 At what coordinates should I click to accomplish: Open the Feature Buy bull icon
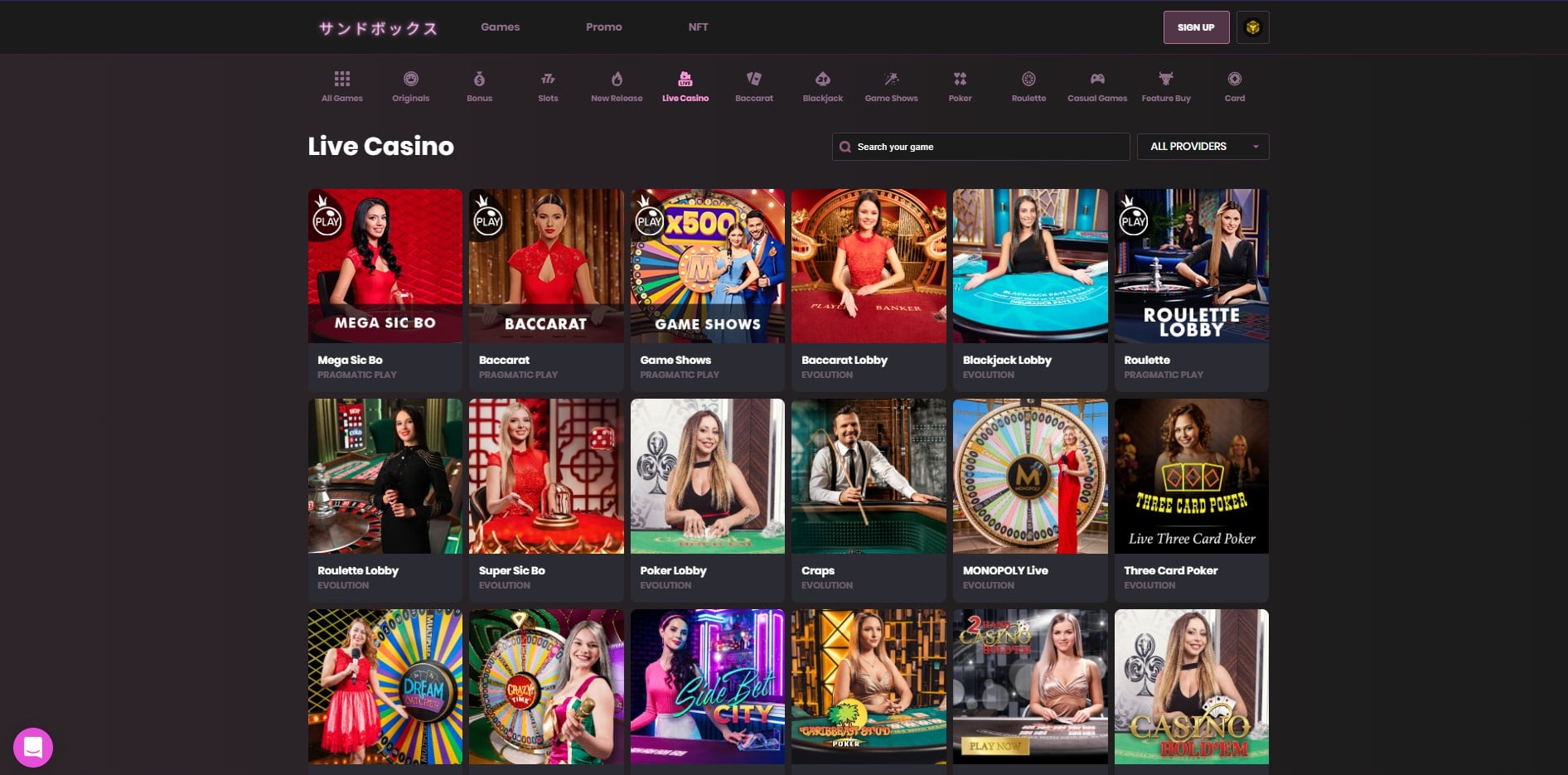tap(1166, 79)
